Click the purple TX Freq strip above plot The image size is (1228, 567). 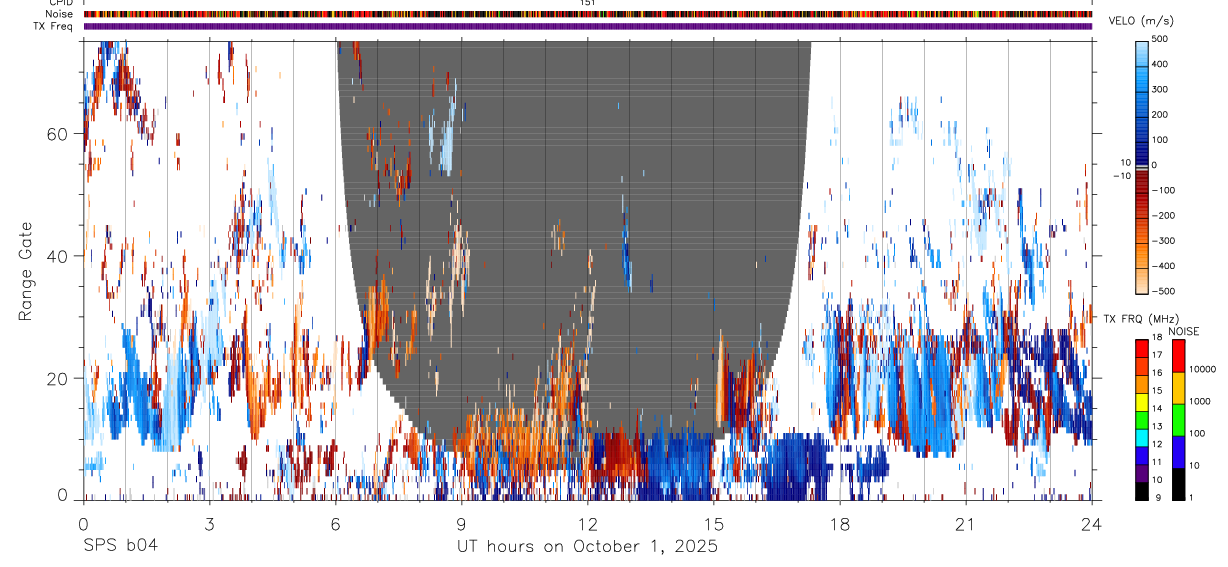tap(587, 26)
